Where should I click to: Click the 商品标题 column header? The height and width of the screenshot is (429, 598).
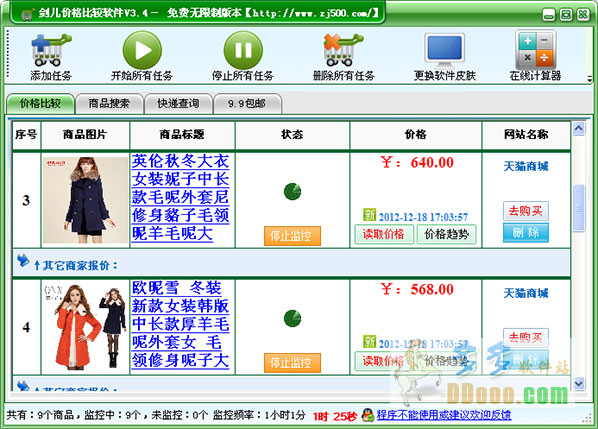point(182,135)
